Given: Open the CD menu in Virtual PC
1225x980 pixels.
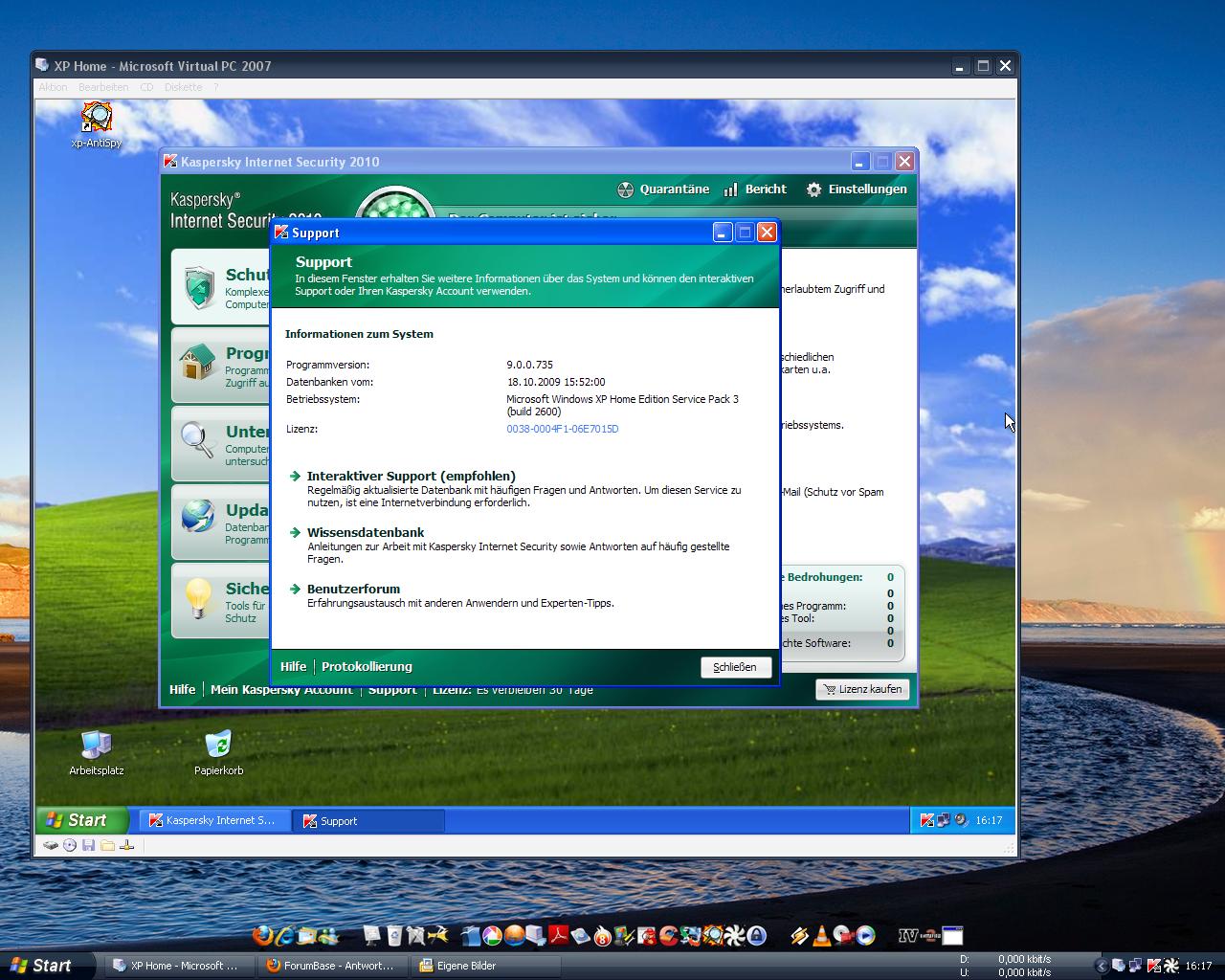Looking at the screenshot, I should (146, 87).
